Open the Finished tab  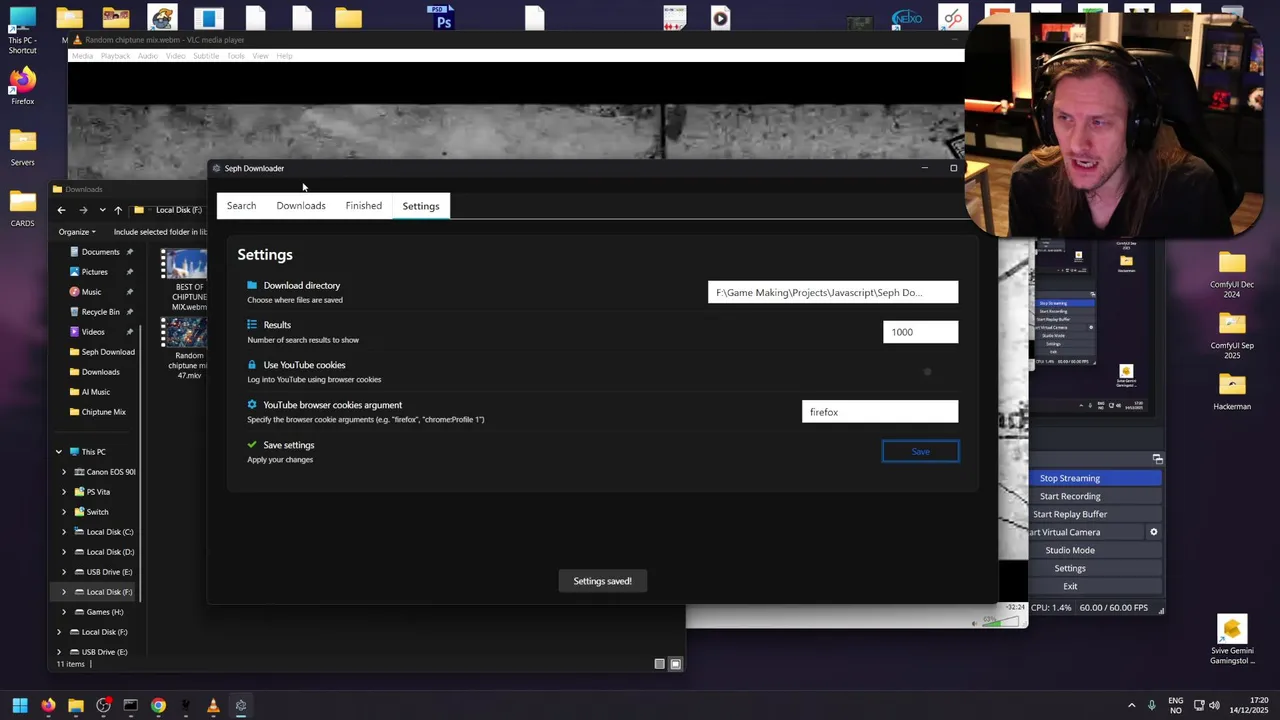pos(364,206)
